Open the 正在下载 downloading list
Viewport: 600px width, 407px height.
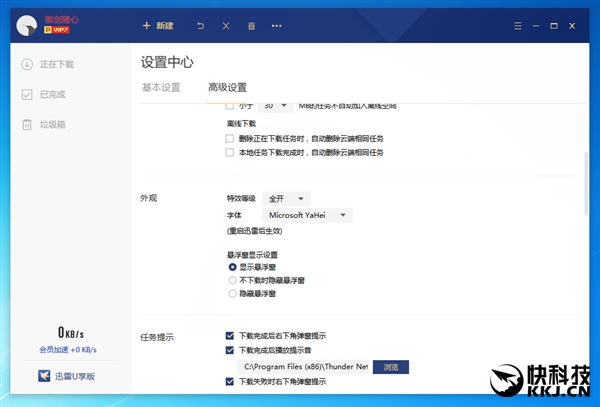48,64
